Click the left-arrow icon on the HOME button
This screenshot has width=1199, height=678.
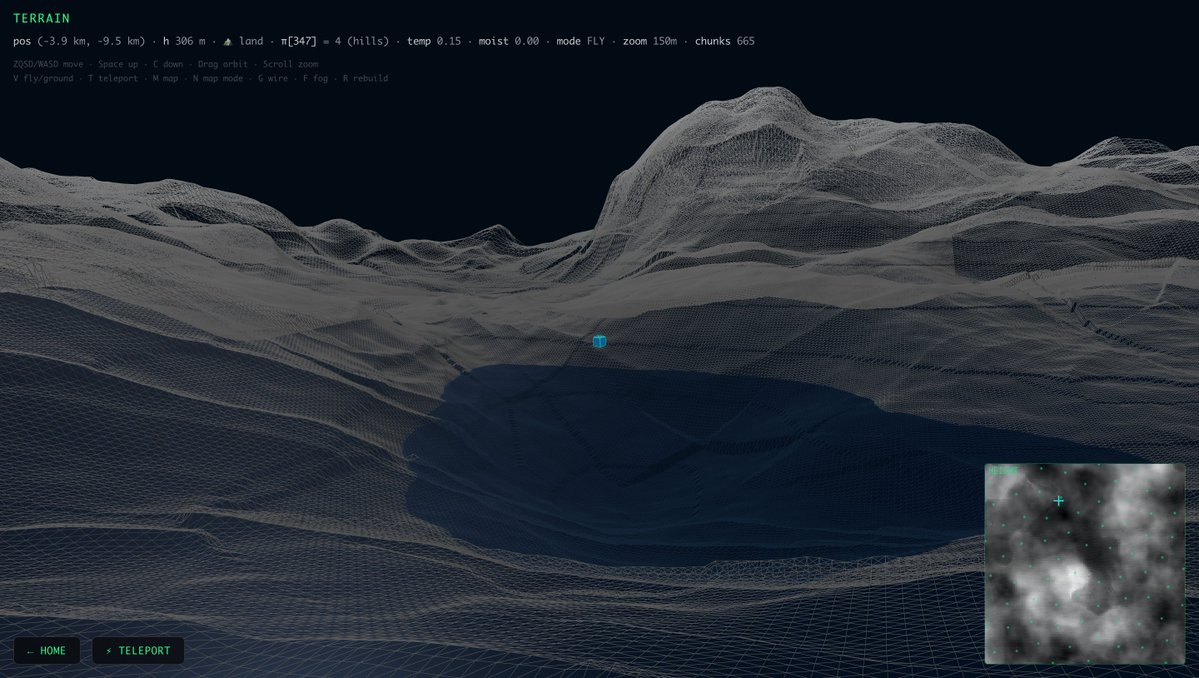coord(30,650)
